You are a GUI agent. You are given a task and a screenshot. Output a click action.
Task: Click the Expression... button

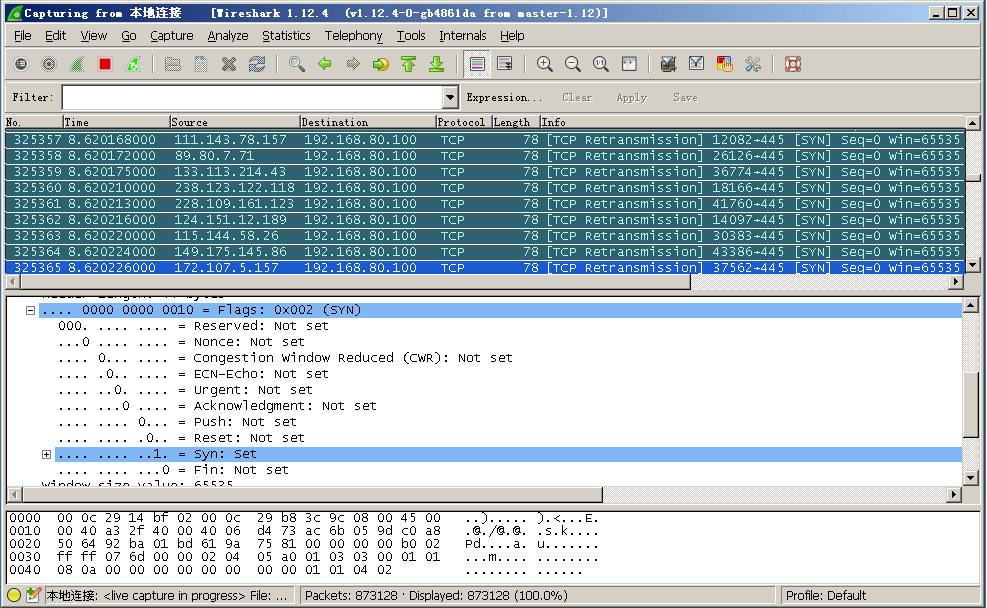(504, 98)
